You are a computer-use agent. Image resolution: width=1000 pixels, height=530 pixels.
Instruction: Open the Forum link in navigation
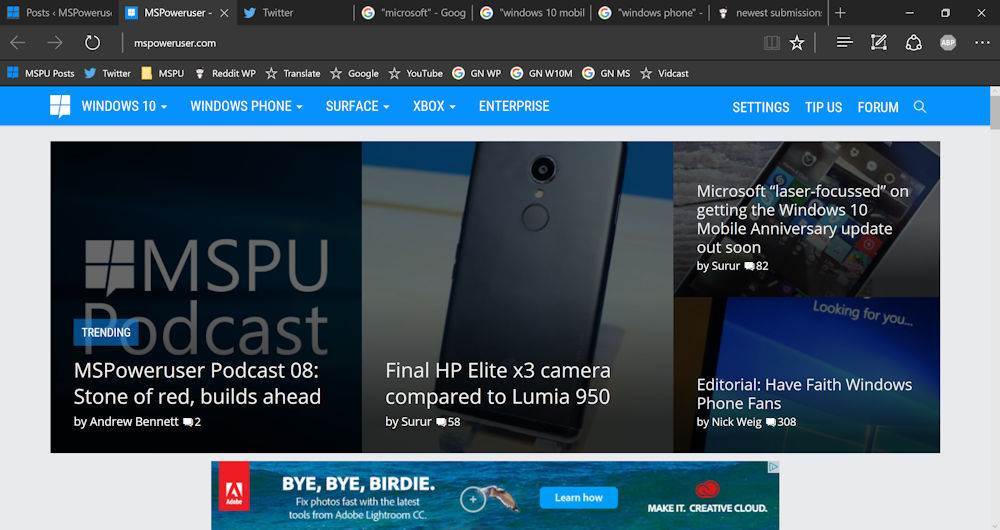click(x=878, y=107)
